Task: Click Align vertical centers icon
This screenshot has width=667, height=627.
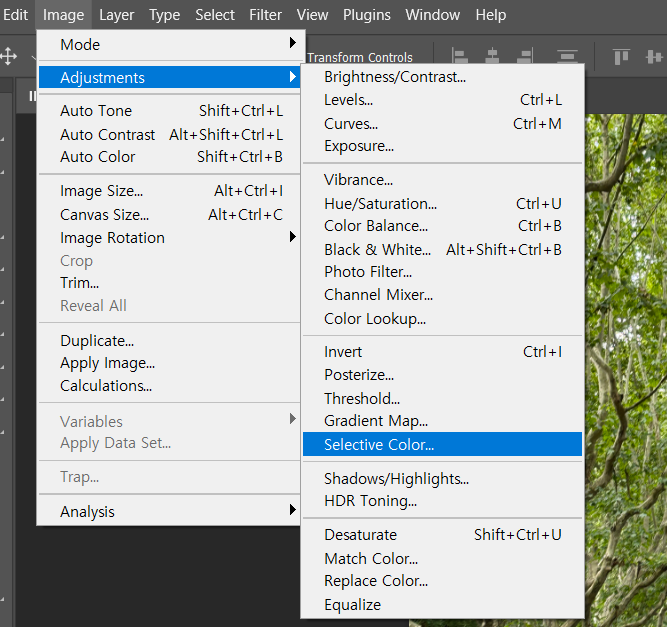Action: (654, 57)
